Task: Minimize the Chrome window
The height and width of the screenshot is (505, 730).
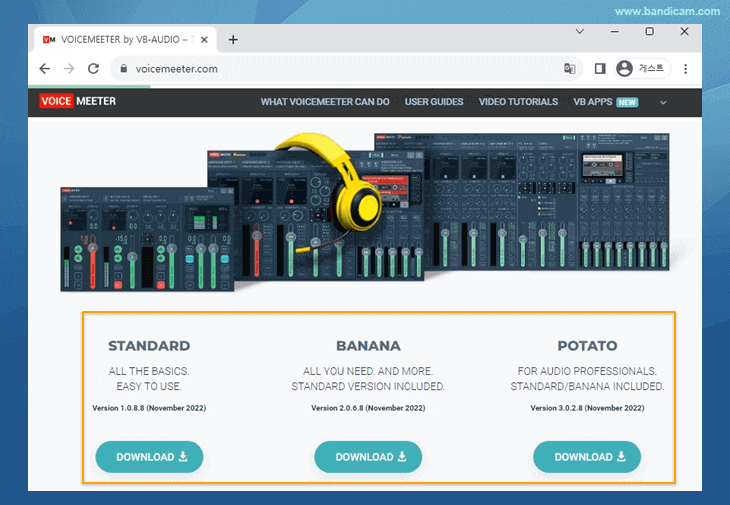Action: click(615, 32)
